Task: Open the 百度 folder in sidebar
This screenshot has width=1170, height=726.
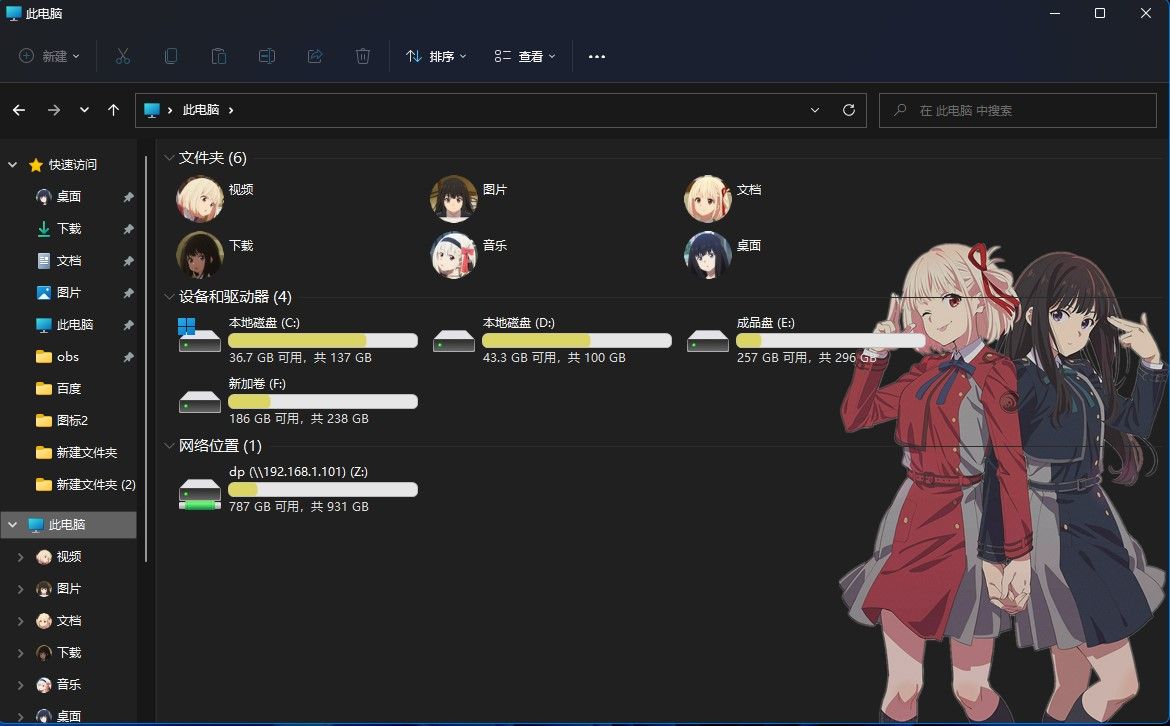Action: click(x=69, y=389)
